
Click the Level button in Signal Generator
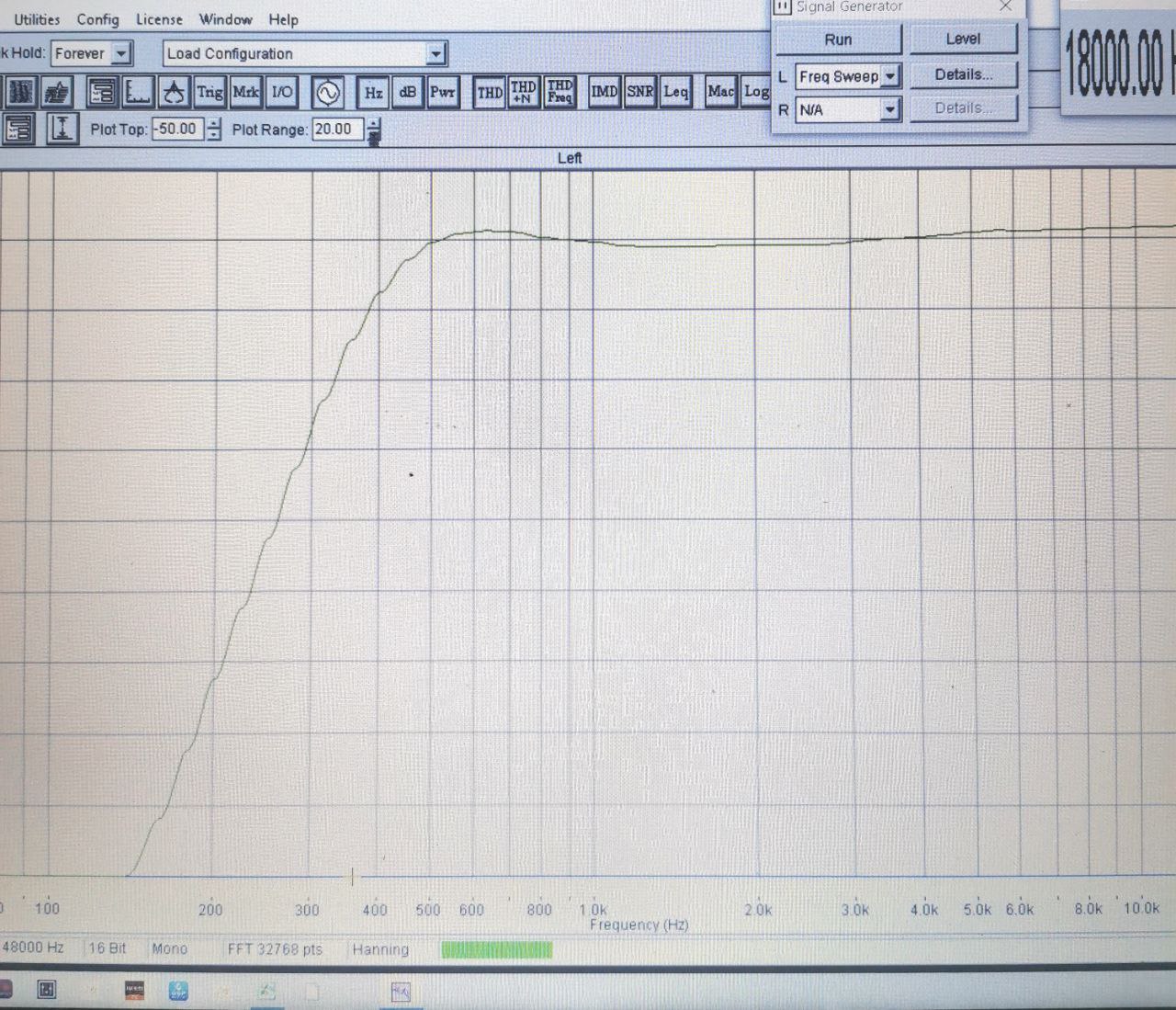[x=963, y=39]
